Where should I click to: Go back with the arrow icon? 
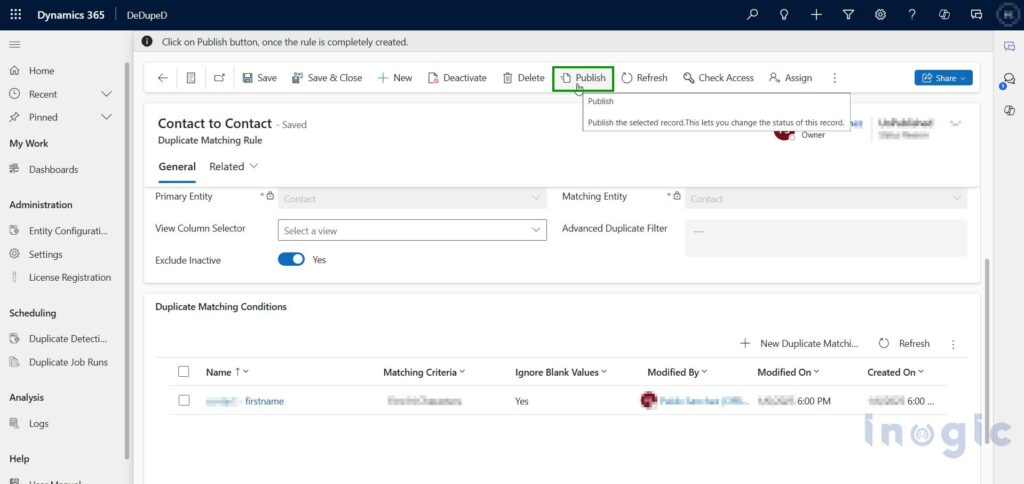pos(163,78)
